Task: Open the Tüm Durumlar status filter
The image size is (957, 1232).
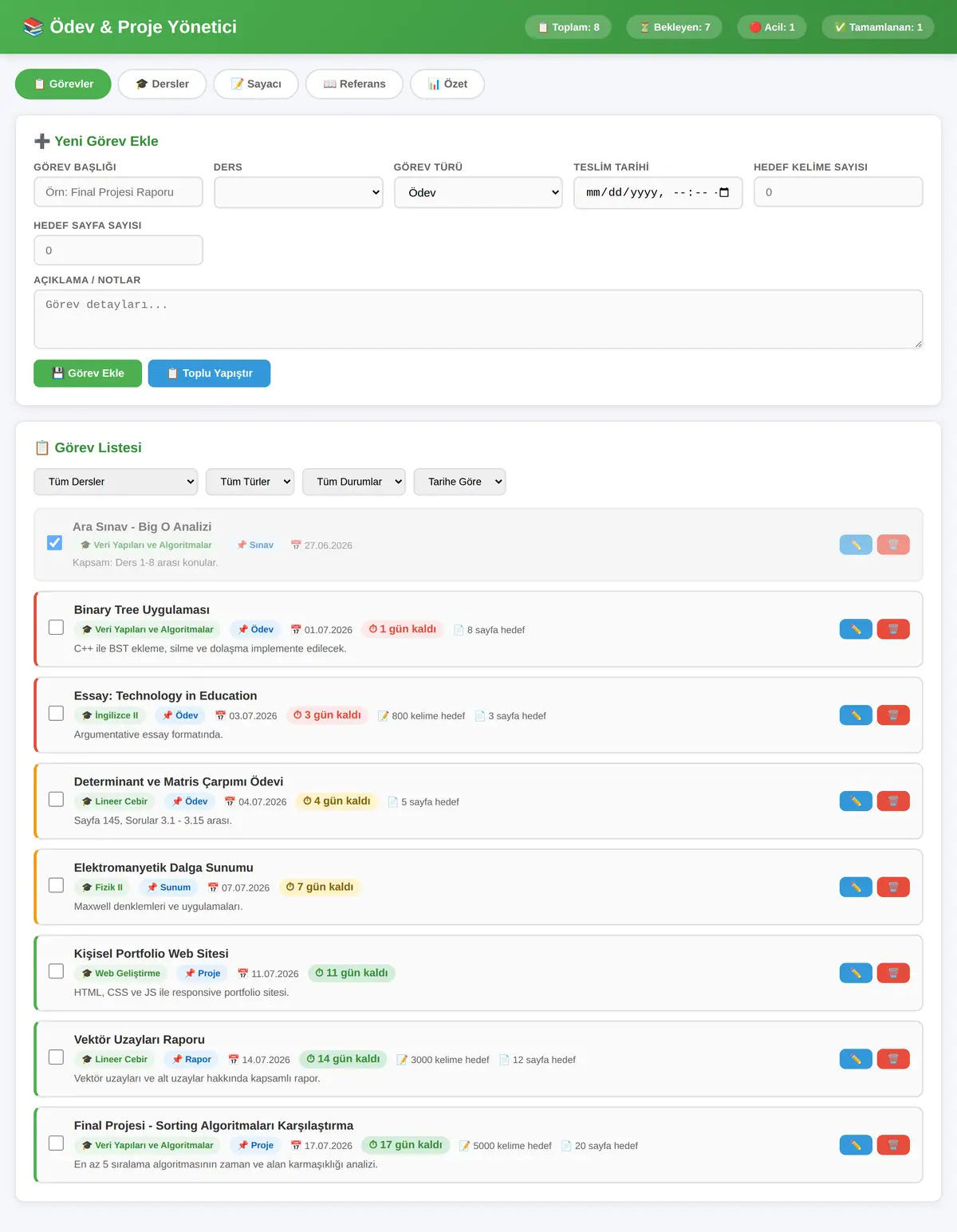Action: pyautogui.click(x=354, y=482)
